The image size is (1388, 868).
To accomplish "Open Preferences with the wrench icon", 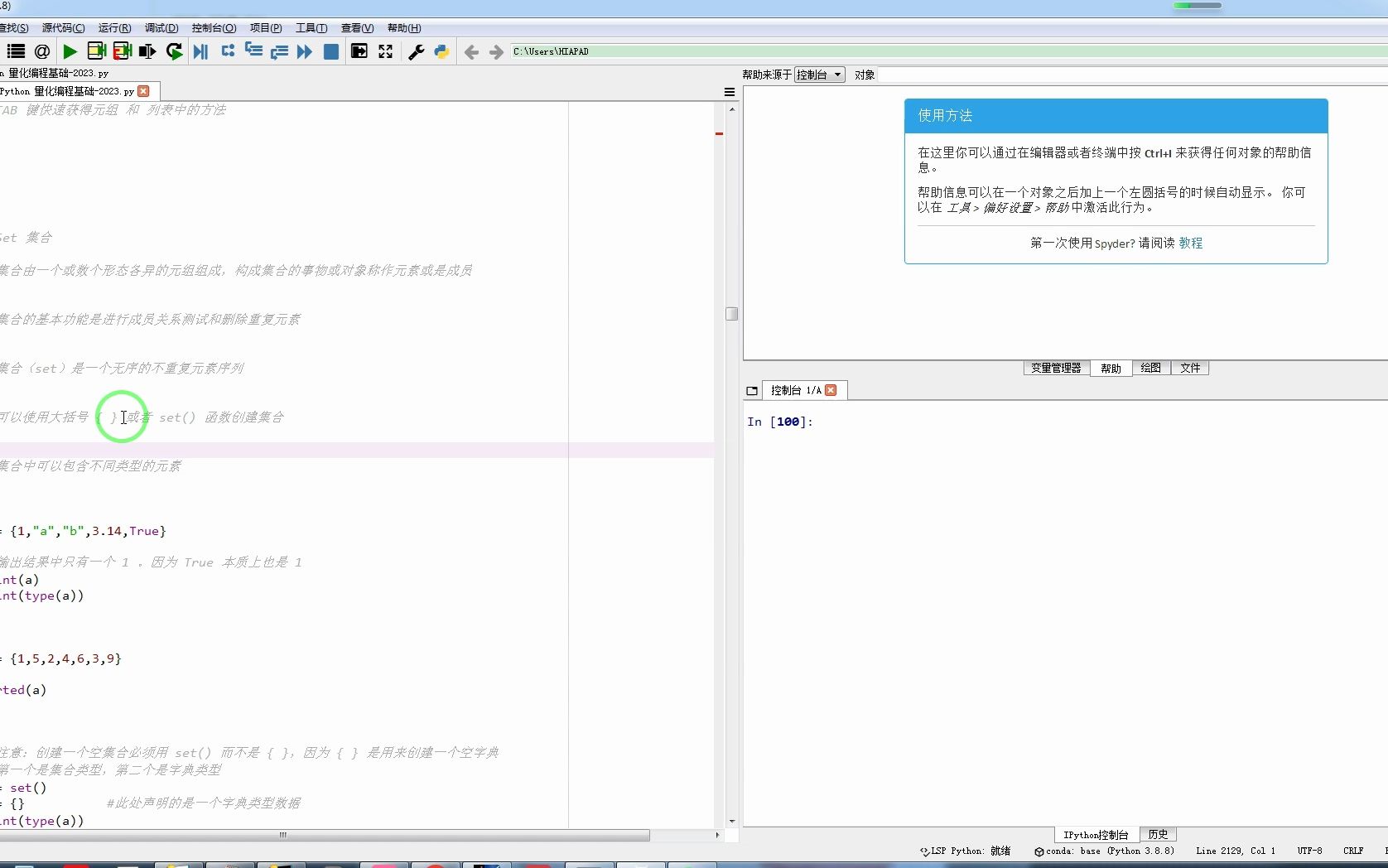I will 417,51.
